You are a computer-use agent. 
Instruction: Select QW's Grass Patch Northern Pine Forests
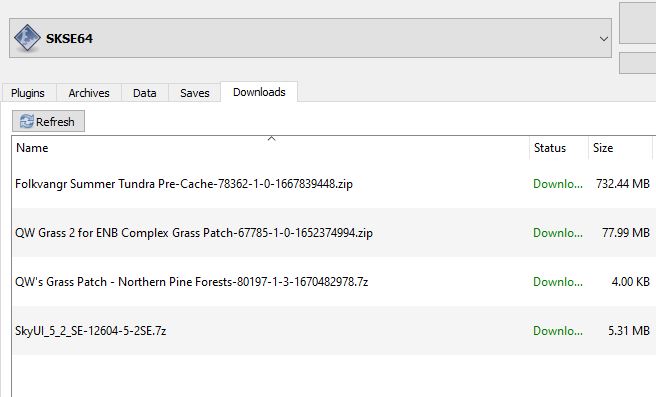[334, 282]
